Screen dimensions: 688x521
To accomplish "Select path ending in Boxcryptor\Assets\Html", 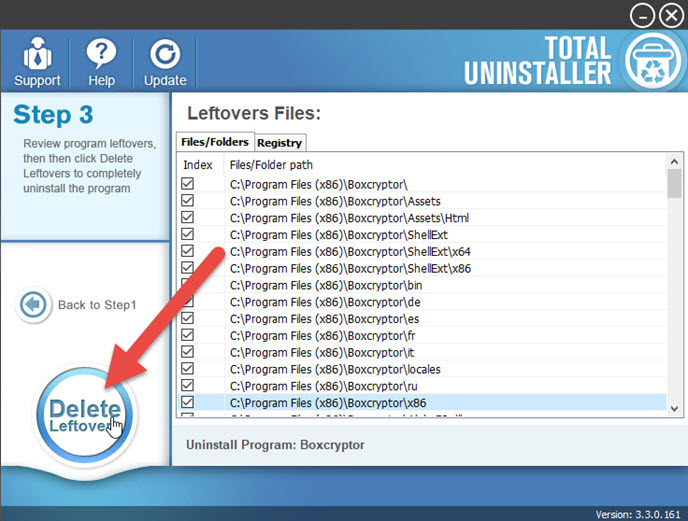I will [349, 218].
